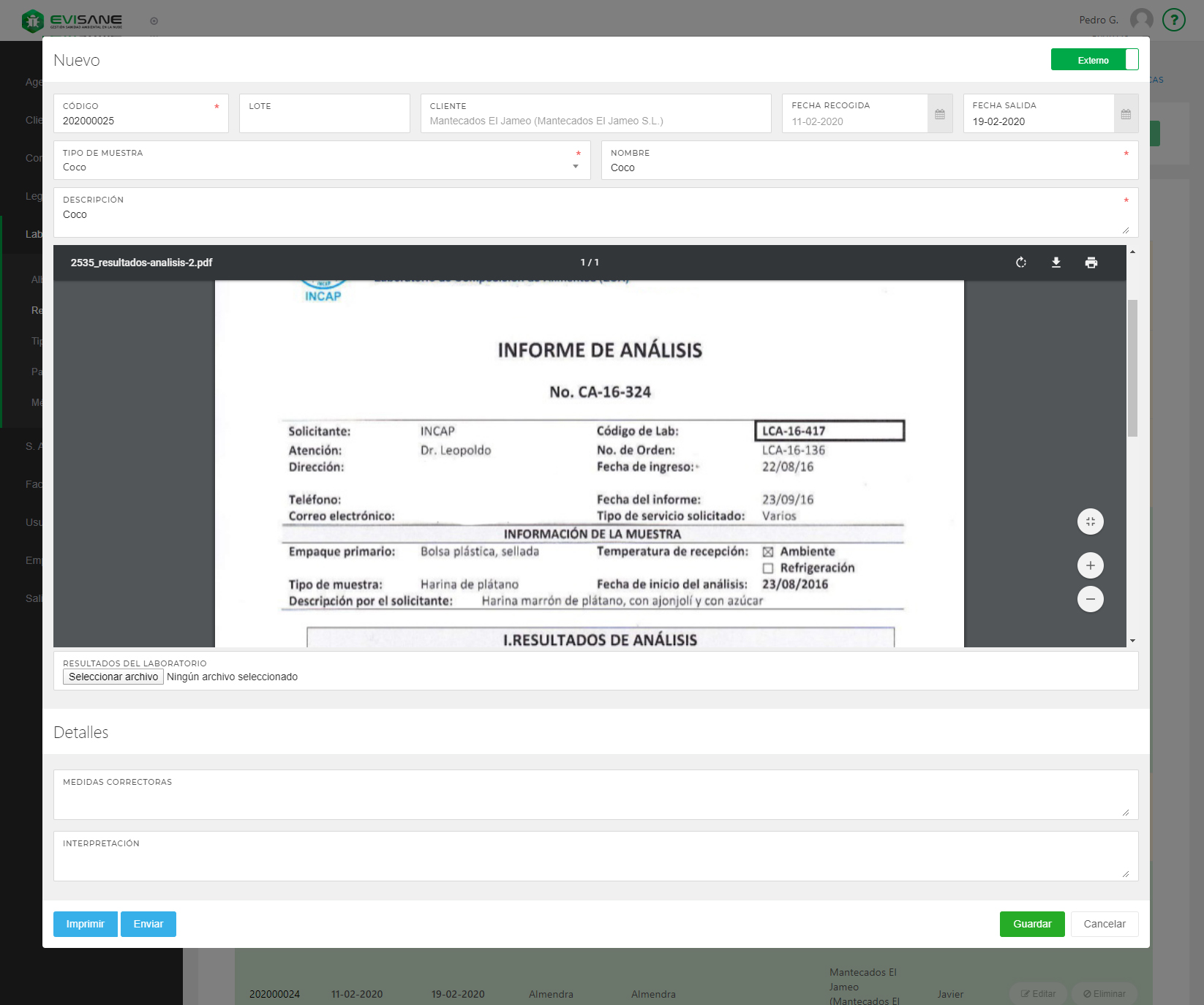Click Seleccionar archivo button
This screenshot has height=1005, width=1204.
pos(113,677)
